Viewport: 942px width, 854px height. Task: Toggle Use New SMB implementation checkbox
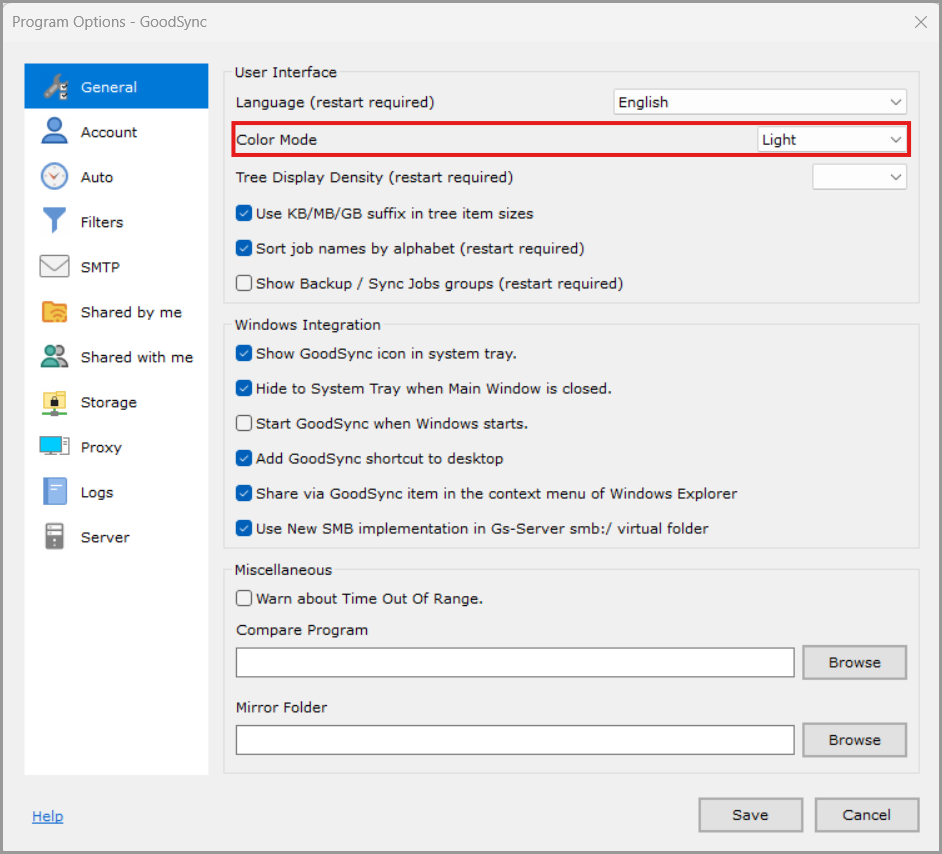click(x=243, y=528)
